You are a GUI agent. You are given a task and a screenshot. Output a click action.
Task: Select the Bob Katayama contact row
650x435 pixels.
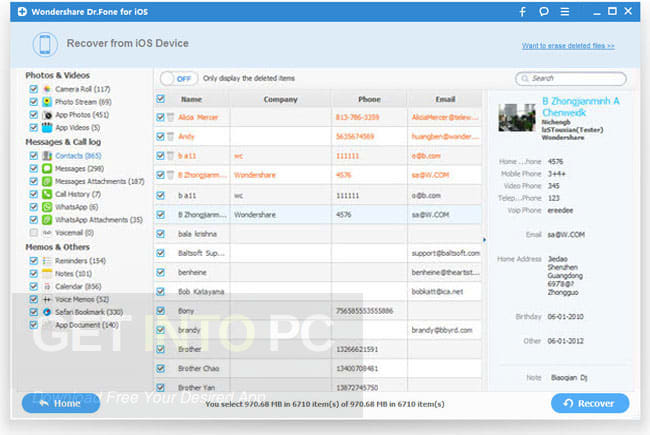[318, 292]
